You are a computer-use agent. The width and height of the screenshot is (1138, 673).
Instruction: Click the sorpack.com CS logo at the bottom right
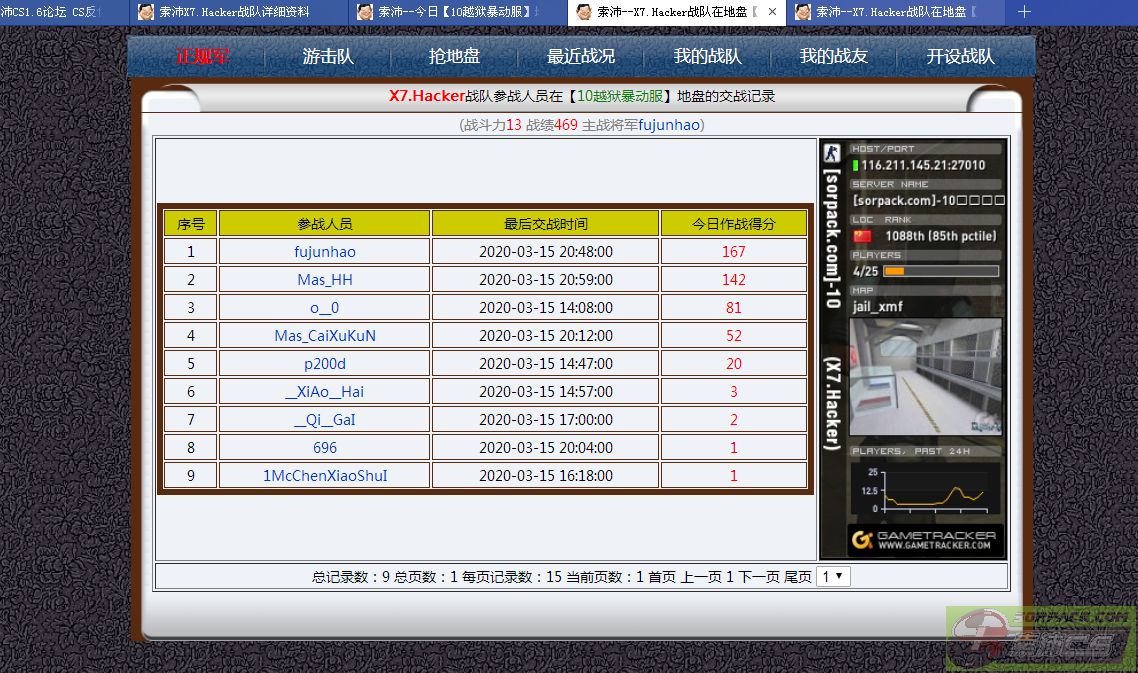1042,636
